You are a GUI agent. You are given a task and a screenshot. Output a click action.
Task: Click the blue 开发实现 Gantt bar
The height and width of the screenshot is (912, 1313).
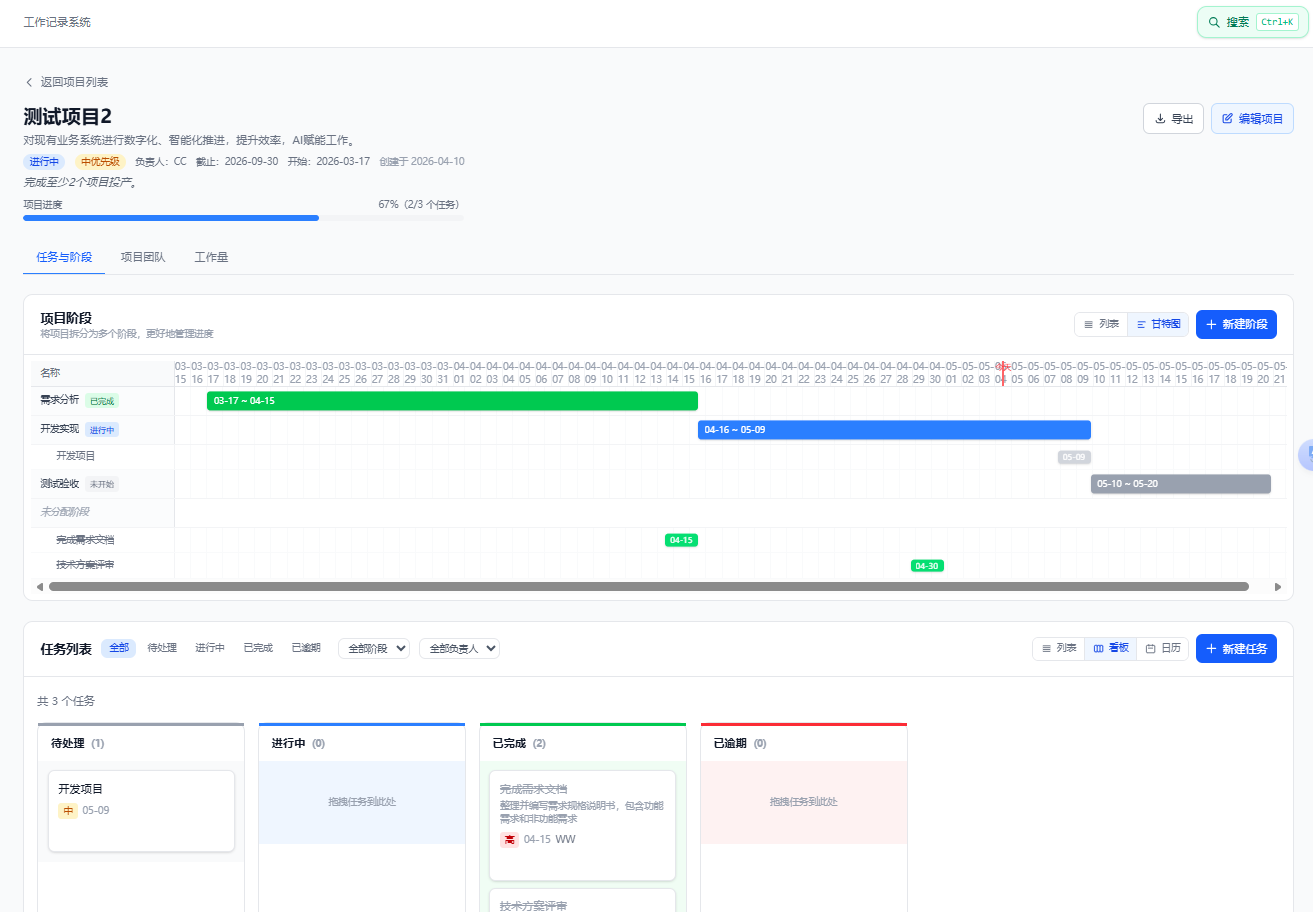(x=894, y=430)
